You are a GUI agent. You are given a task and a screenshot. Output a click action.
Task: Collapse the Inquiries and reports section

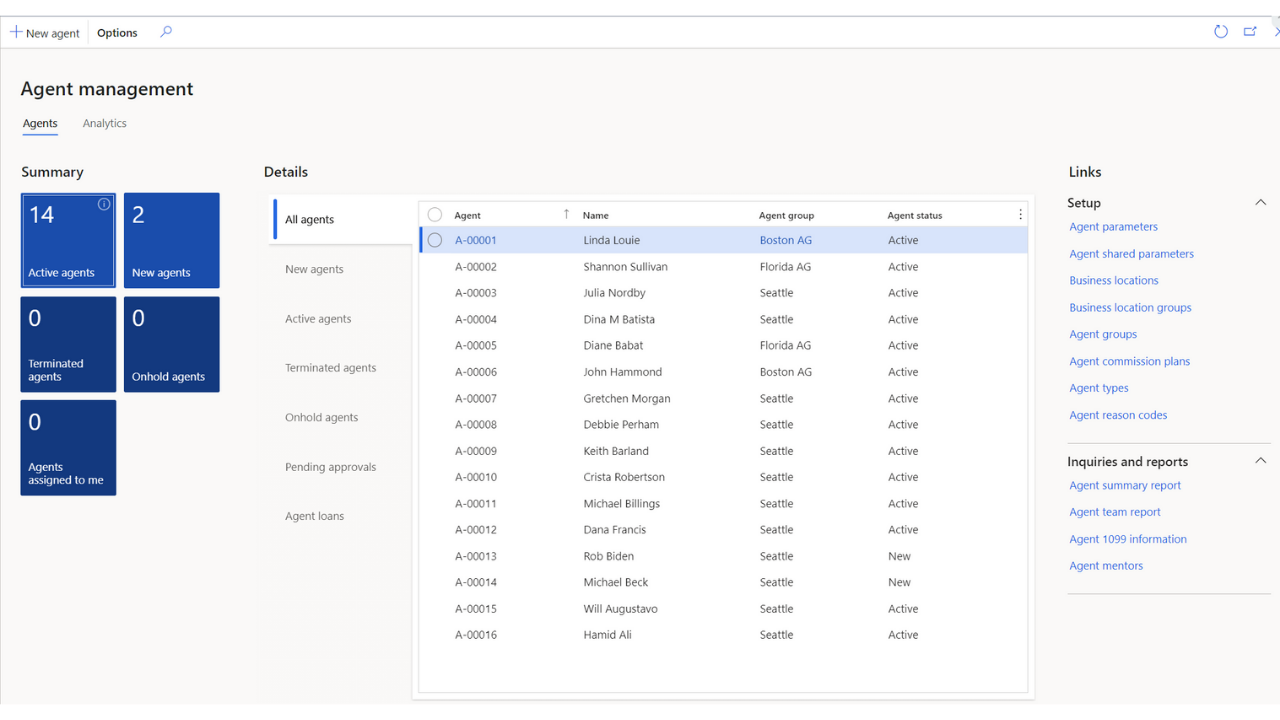(1260, 461)
